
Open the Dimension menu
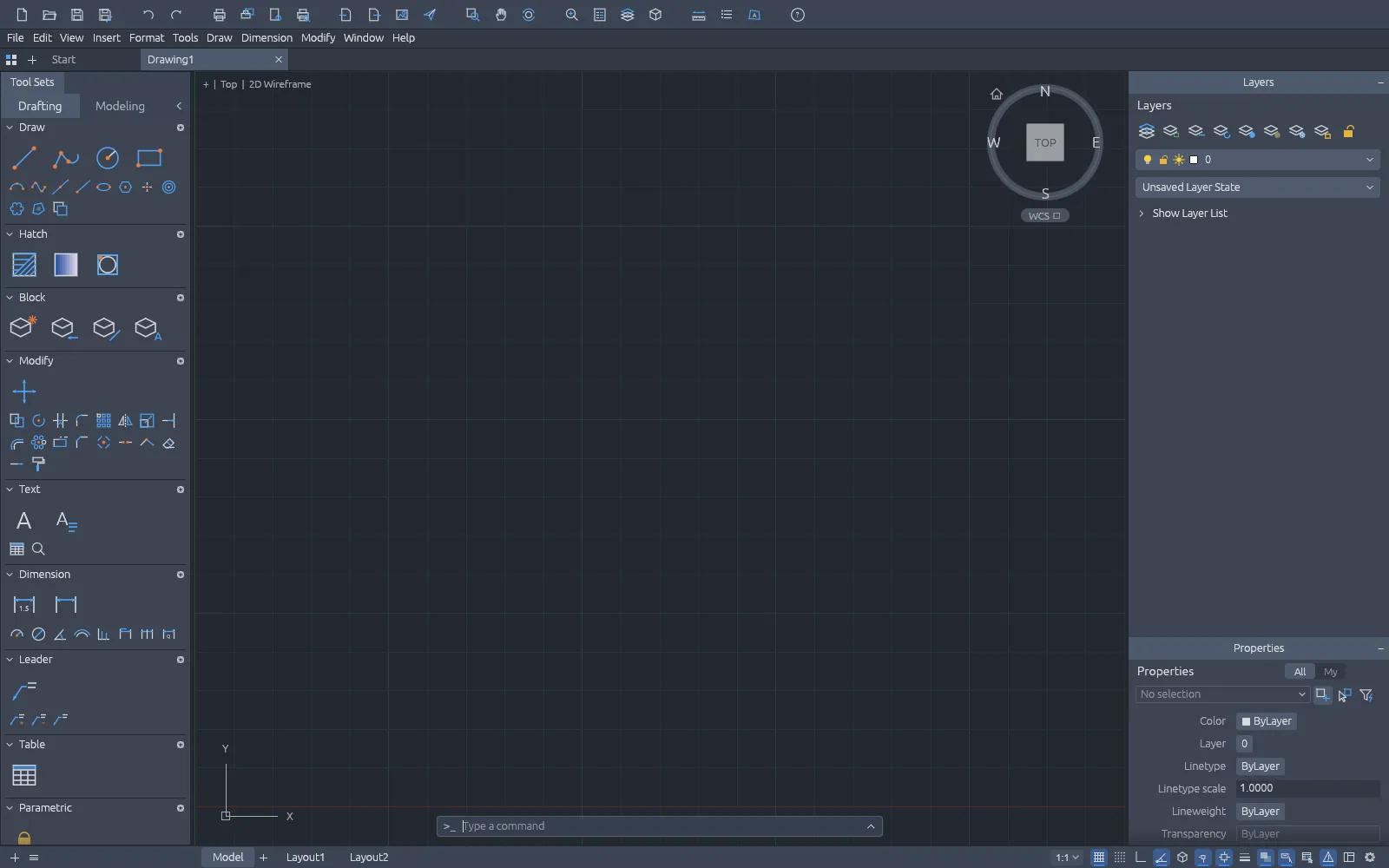point(267,38)
